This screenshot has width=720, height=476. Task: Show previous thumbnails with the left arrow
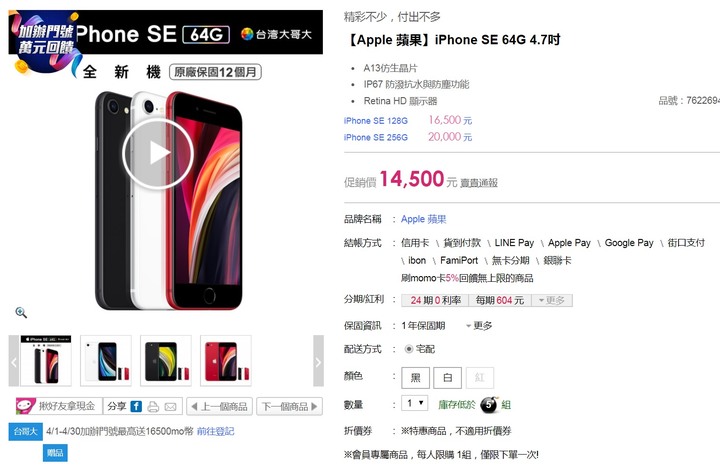14,361
